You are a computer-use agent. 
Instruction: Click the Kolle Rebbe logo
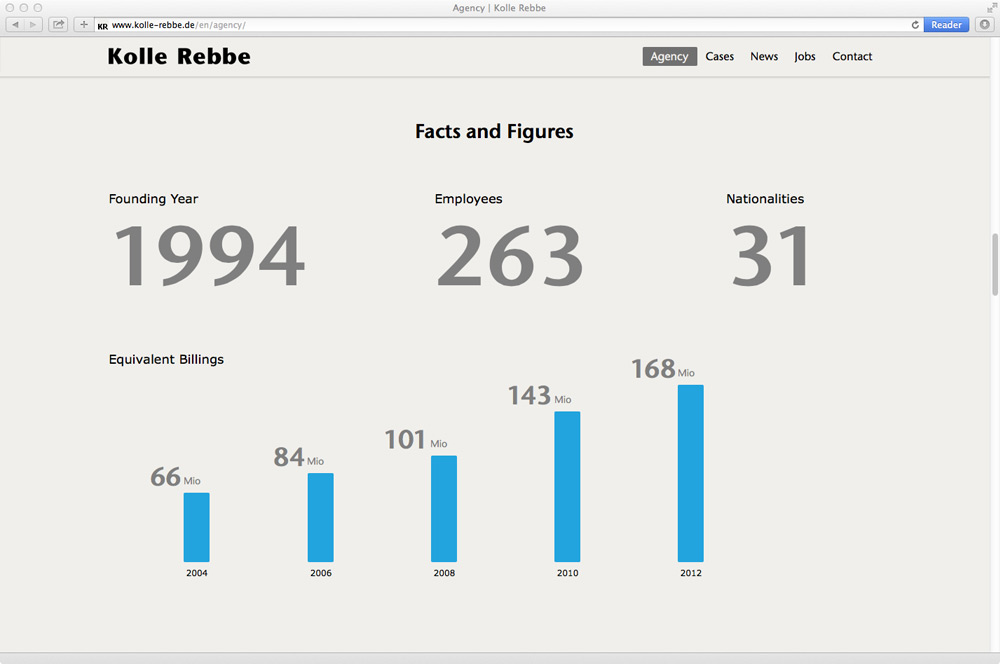click(179, 57)
